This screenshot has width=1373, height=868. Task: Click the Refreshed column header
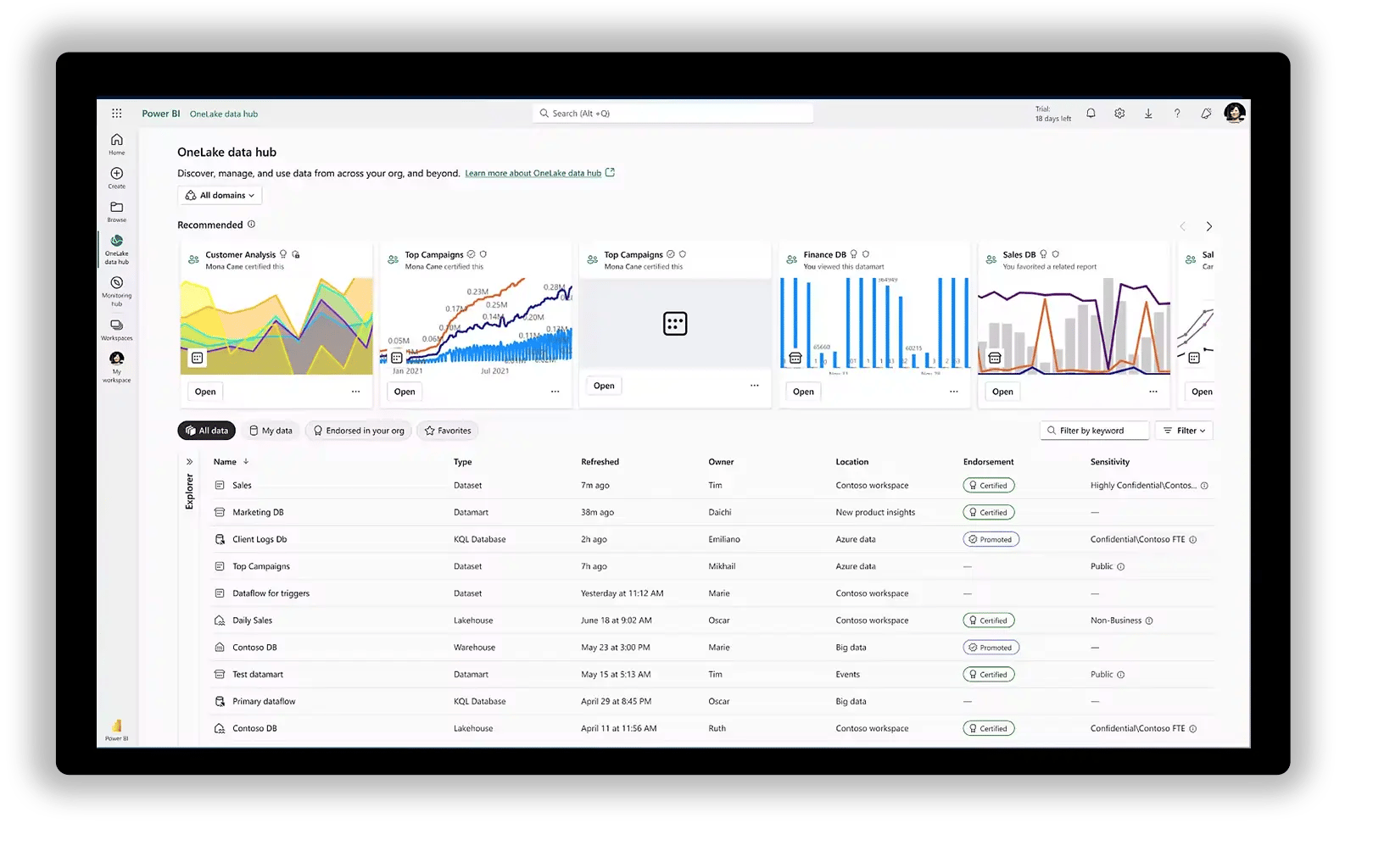pyautogui.click(x=600, y=462)
